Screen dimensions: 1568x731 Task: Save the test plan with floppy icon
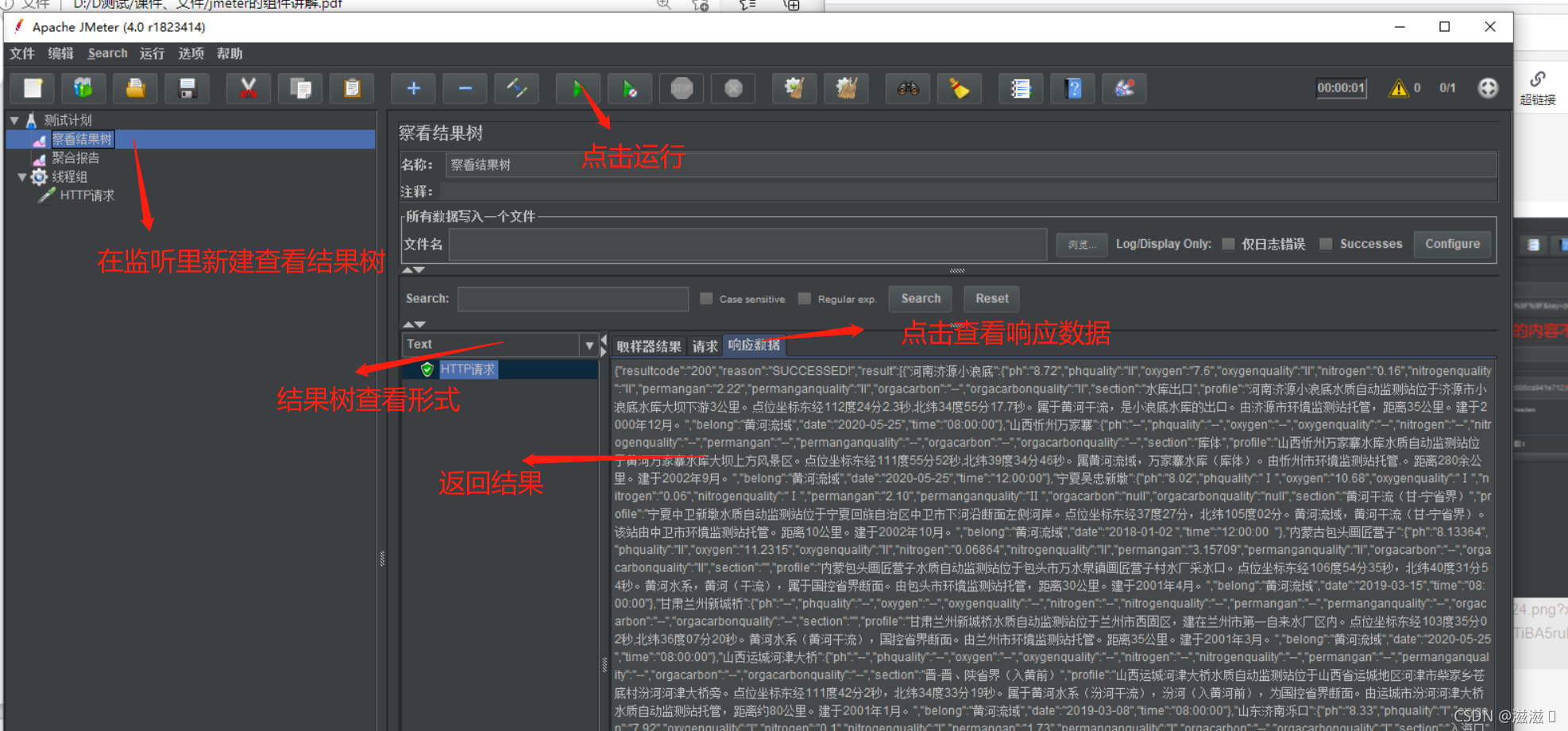click(x=187, y=88)
